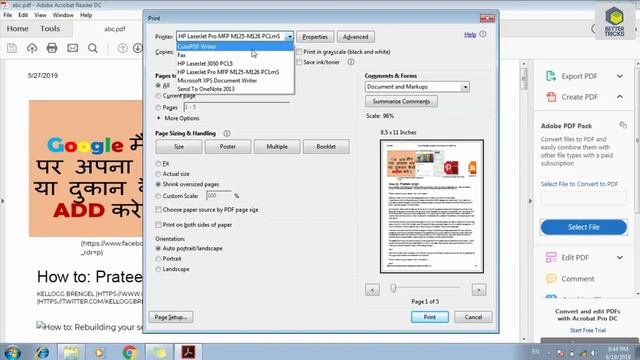Click the Create PDF icon in right panel

(551, 97)
